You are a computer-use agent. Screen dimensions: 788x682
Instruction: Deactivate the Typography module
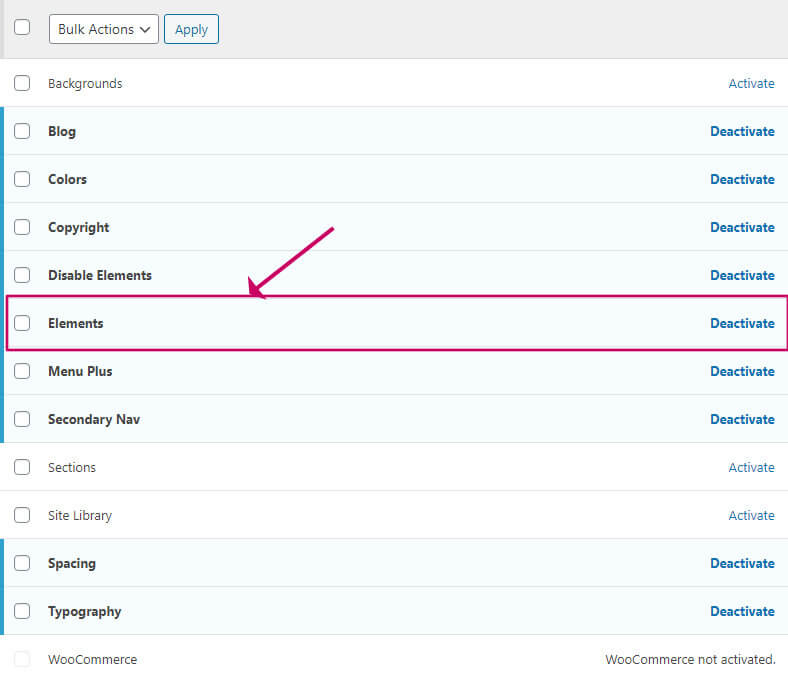742,611
